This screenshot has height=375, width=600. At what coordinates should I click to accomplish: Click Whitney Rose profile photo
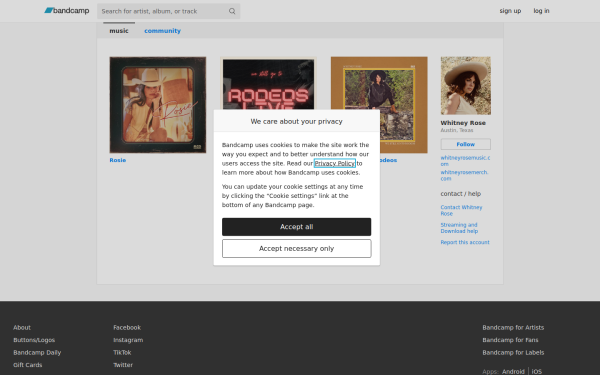click(x=466, y=86)
